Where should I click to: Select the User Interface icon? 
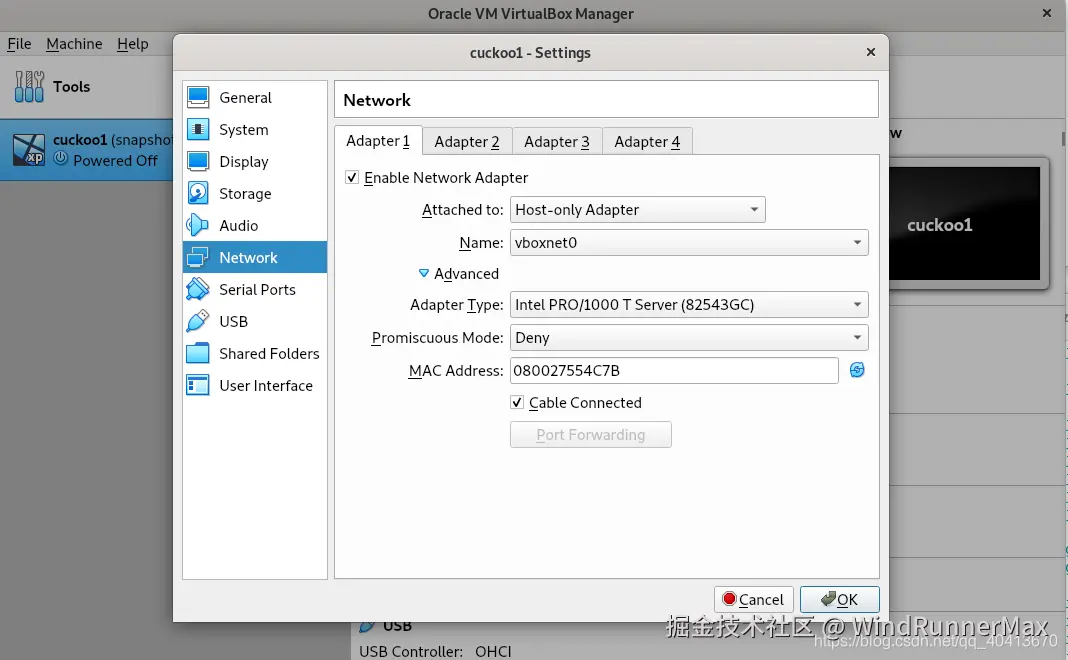click(198, 386)
